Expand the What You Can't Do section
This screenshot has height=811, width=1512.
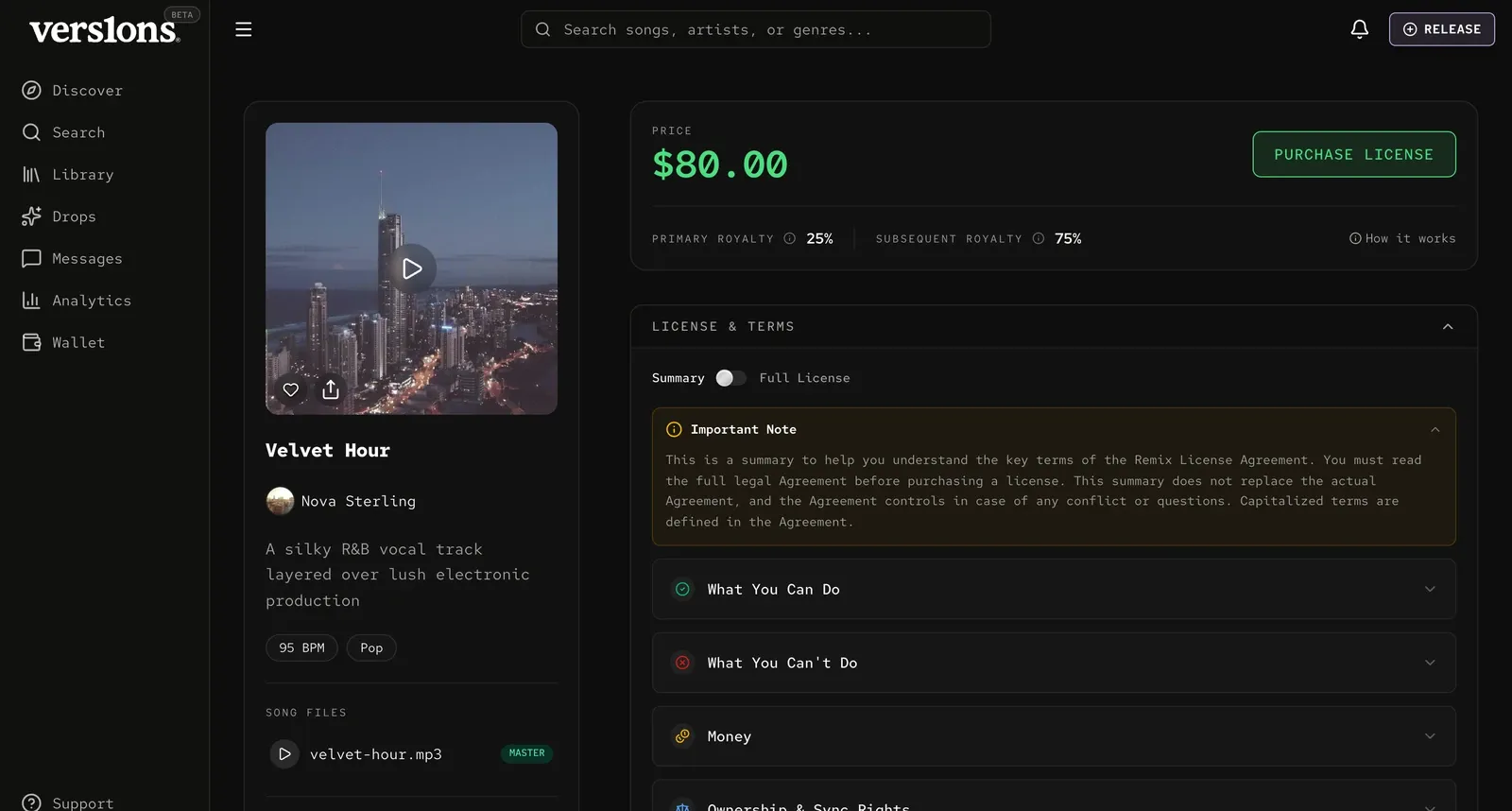coord(1054,664)
